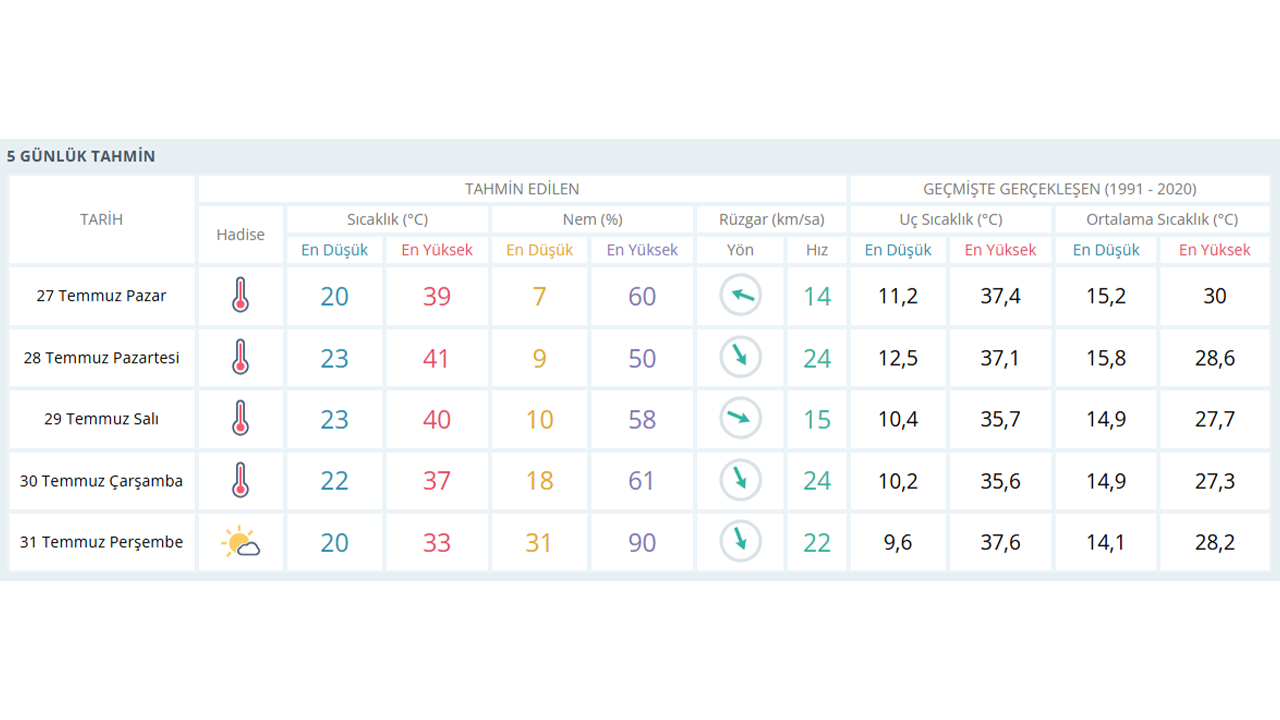Select the 31 Temmuz Perşembe date cell
The width and height of the screenshot is (1280, 720).
pyautogui.click(x=101, y=542)
